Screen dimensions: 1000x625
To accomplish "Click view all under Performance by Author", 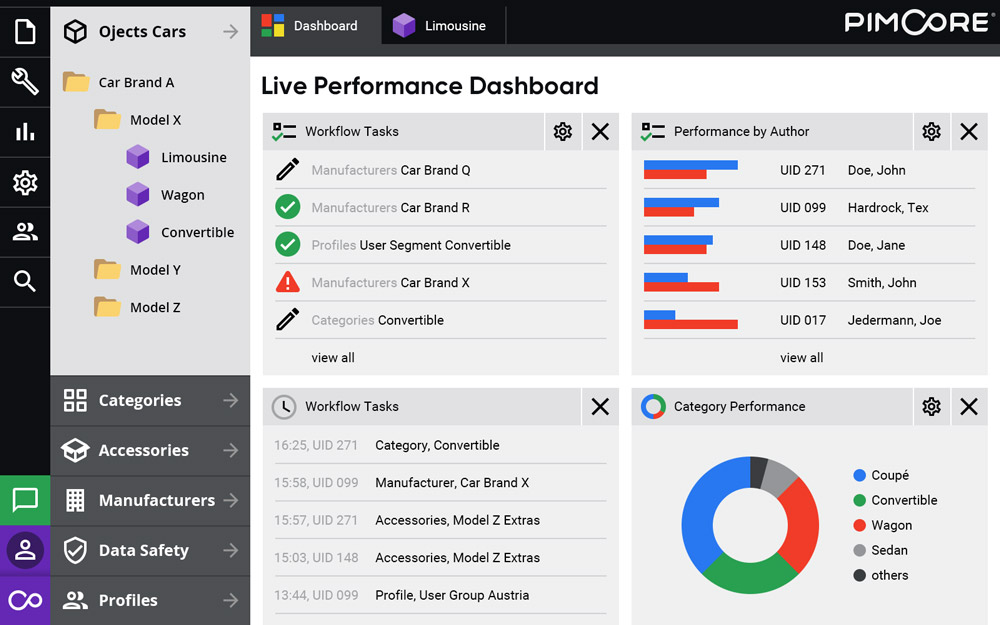I will 802,358.
